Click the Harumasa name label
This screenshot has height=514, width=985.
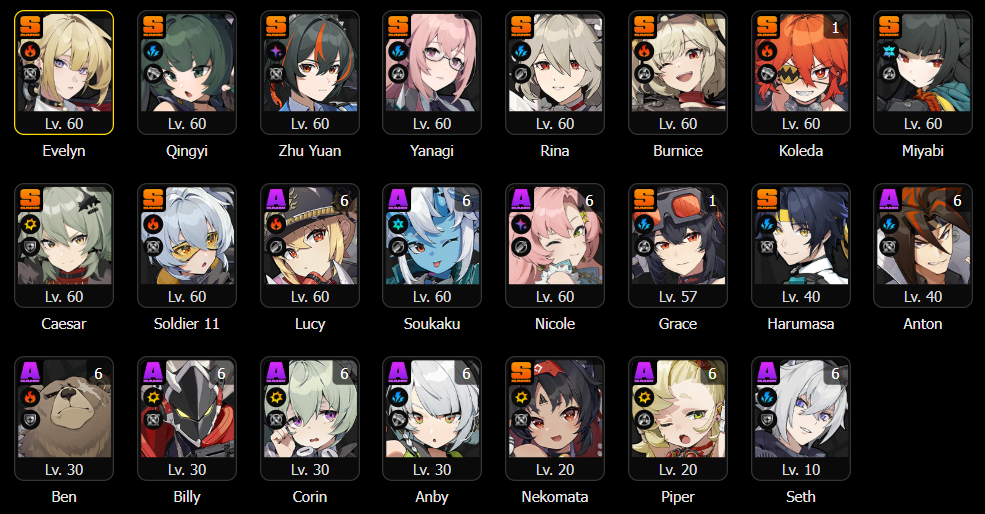point(800,324)
